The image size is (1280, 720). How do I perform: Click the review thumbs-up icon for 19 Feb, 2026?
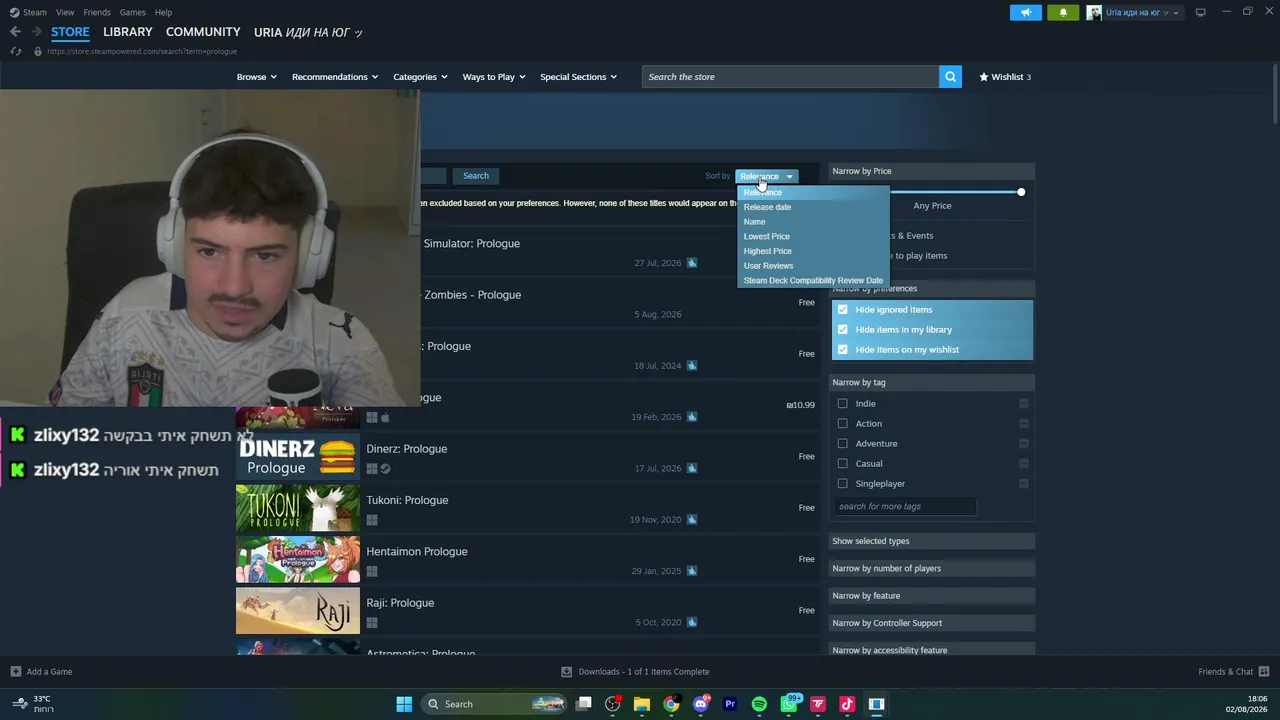coord(691,417)
